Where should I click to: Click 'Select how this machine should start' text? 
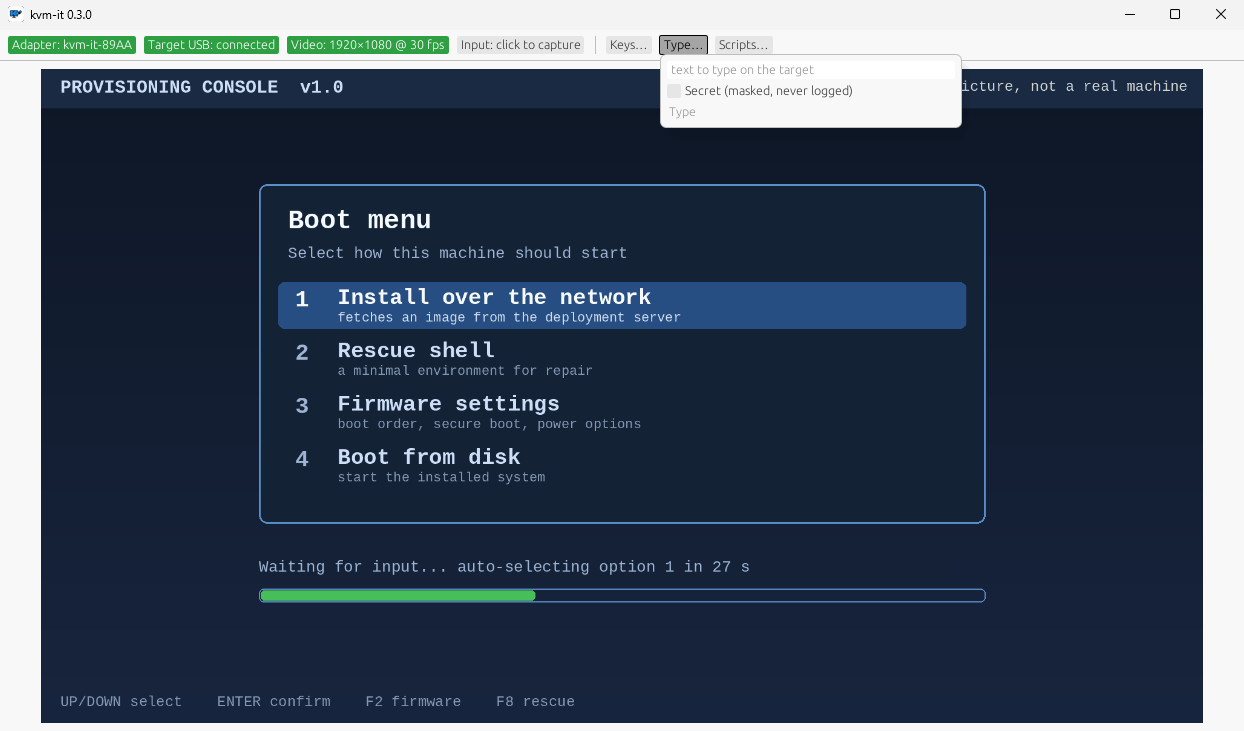click(458, 253)
